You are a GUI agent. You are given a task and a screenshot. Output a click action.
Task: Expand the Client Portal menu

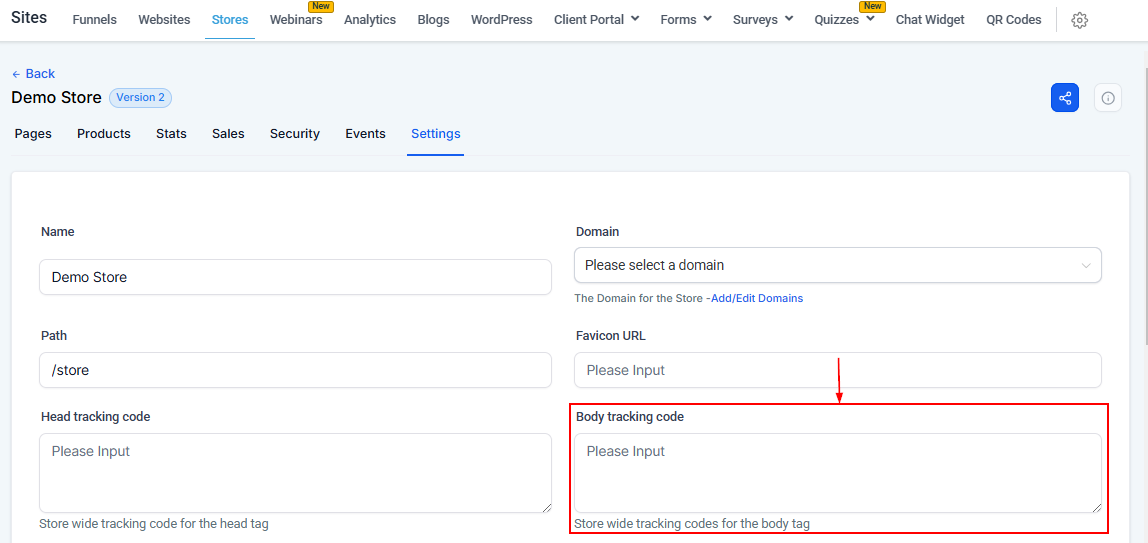596,20
